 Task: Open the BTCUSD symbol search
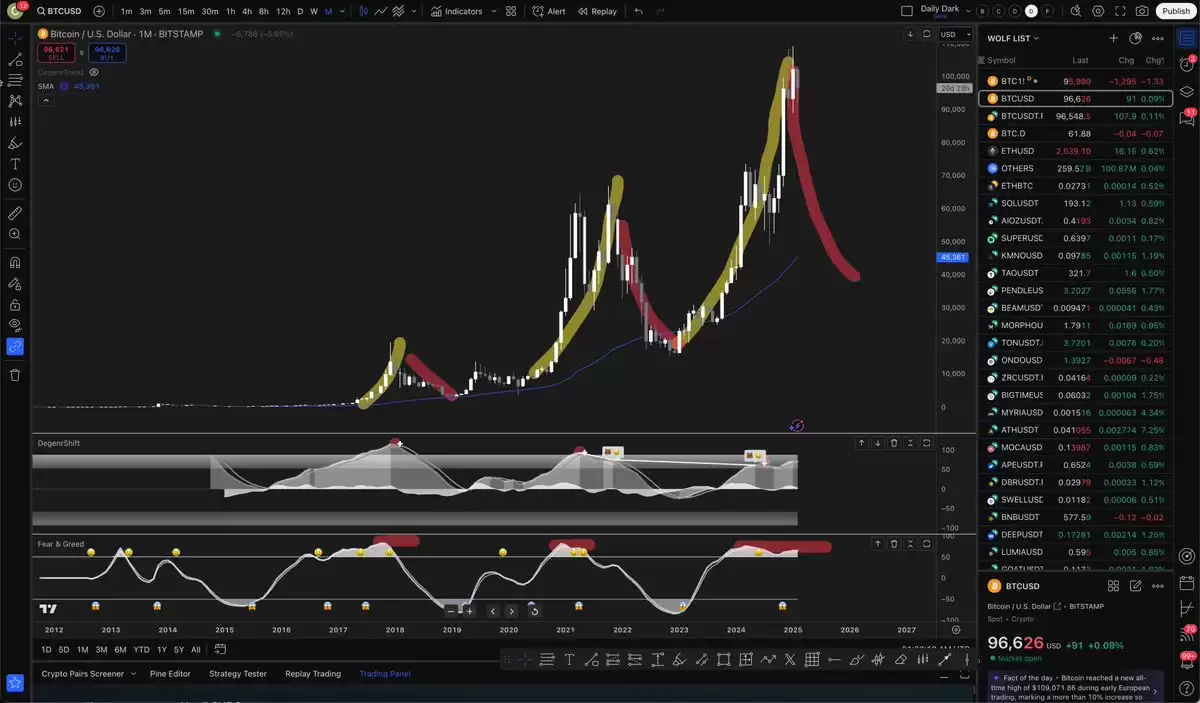pyautogui.click(x=58, y=11)
